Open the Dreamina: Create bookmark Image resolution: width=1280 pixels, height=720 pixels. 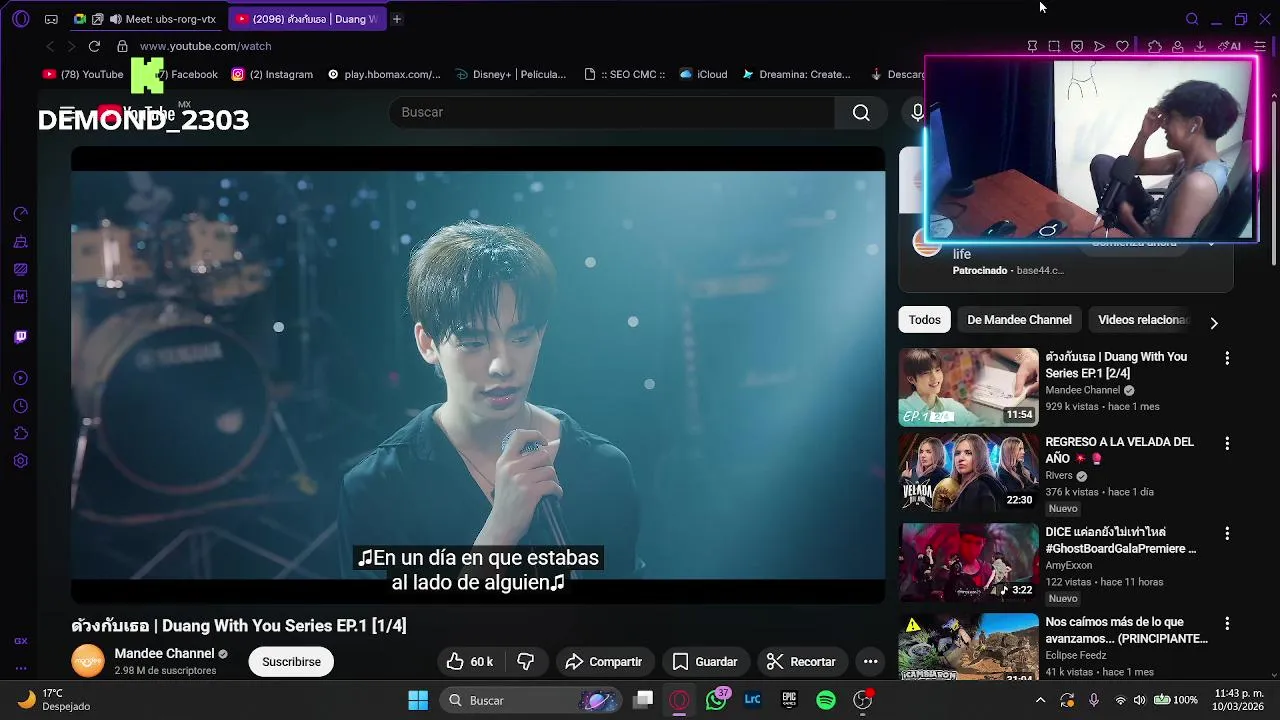[797, 74]
